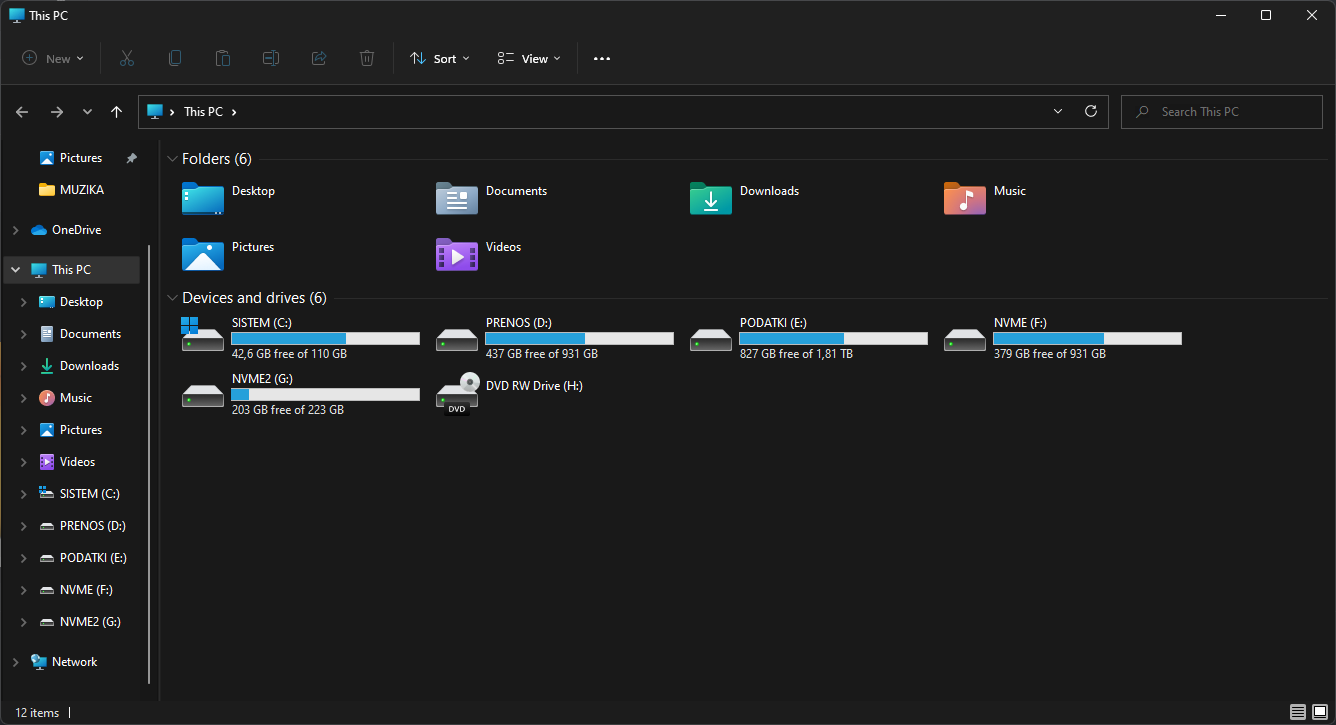Open the Sort dropdown menu
Viewport: 1336px width, 725px height.
(440, 59)
